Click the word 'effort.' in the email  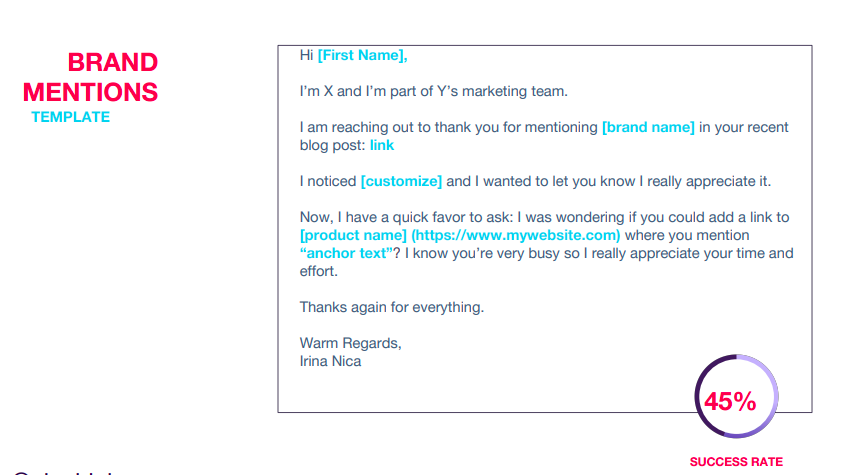click(319, 271)
